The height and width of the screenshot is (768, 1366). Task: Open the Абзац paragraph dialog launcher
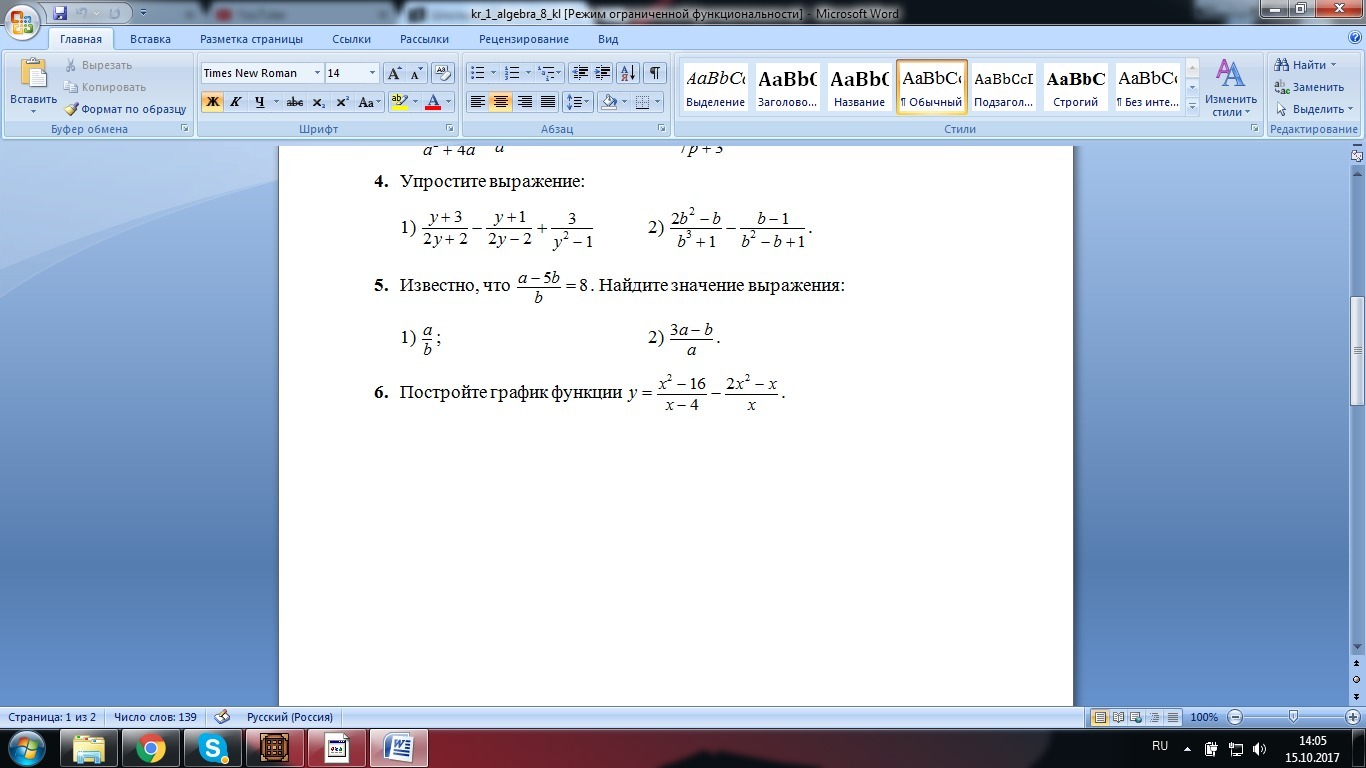click(662, 129)
